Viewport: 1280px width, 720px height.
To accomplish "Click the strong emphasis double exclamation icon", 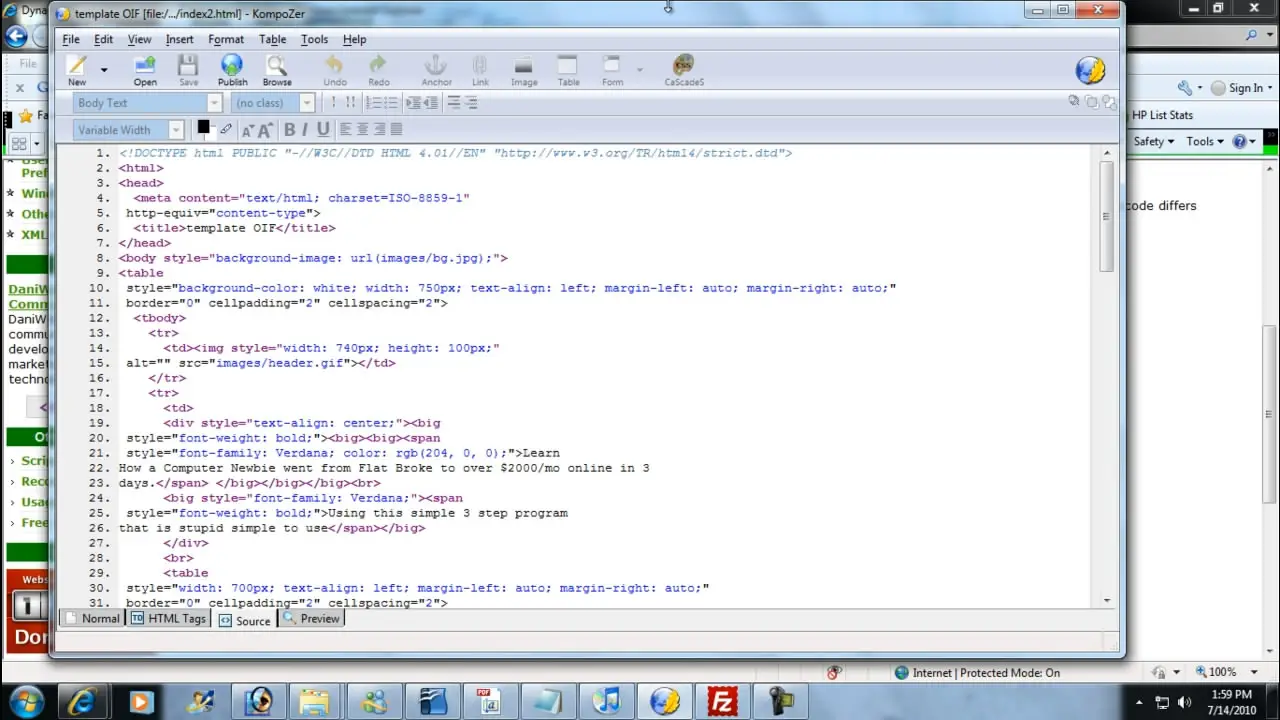I will point(350,103).
